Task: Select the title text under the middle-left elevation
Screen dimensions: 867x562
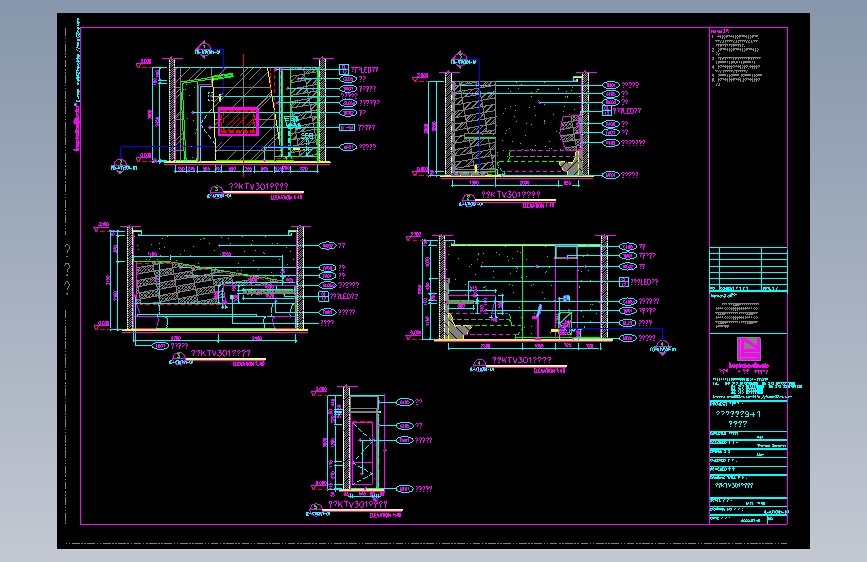Action: coord(221,353)
